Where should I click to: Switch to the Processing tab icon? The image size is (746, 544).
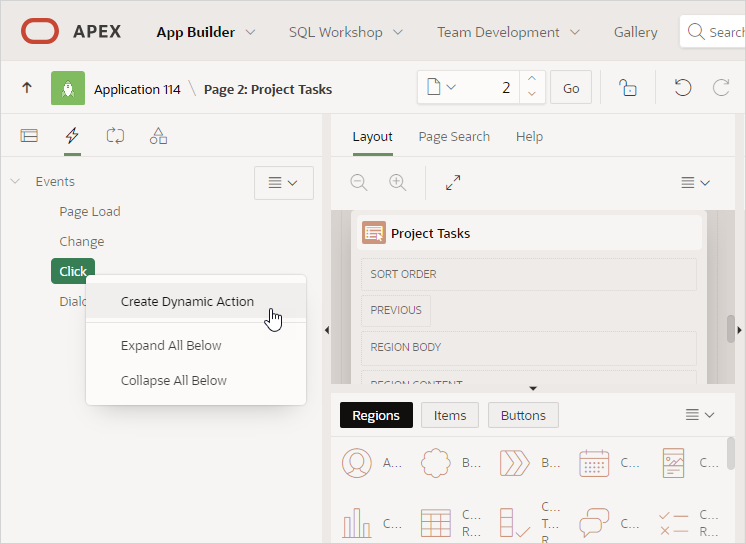point(115,136)
